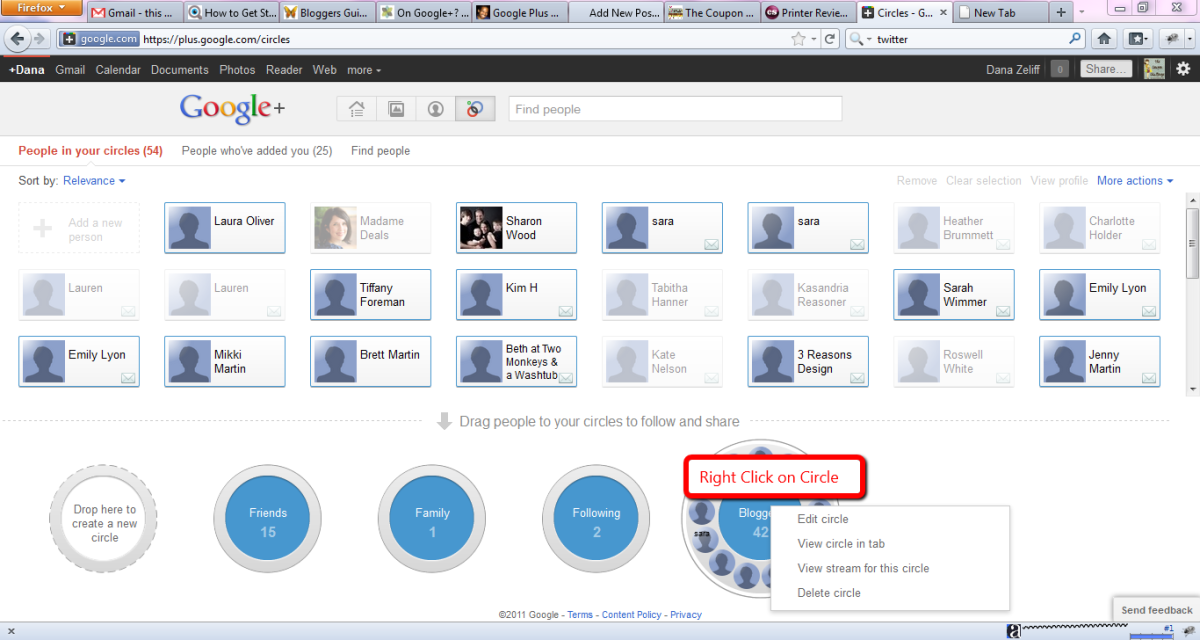Click the browser Forward arrow
Screen dimensions: 1200x640
39,39
